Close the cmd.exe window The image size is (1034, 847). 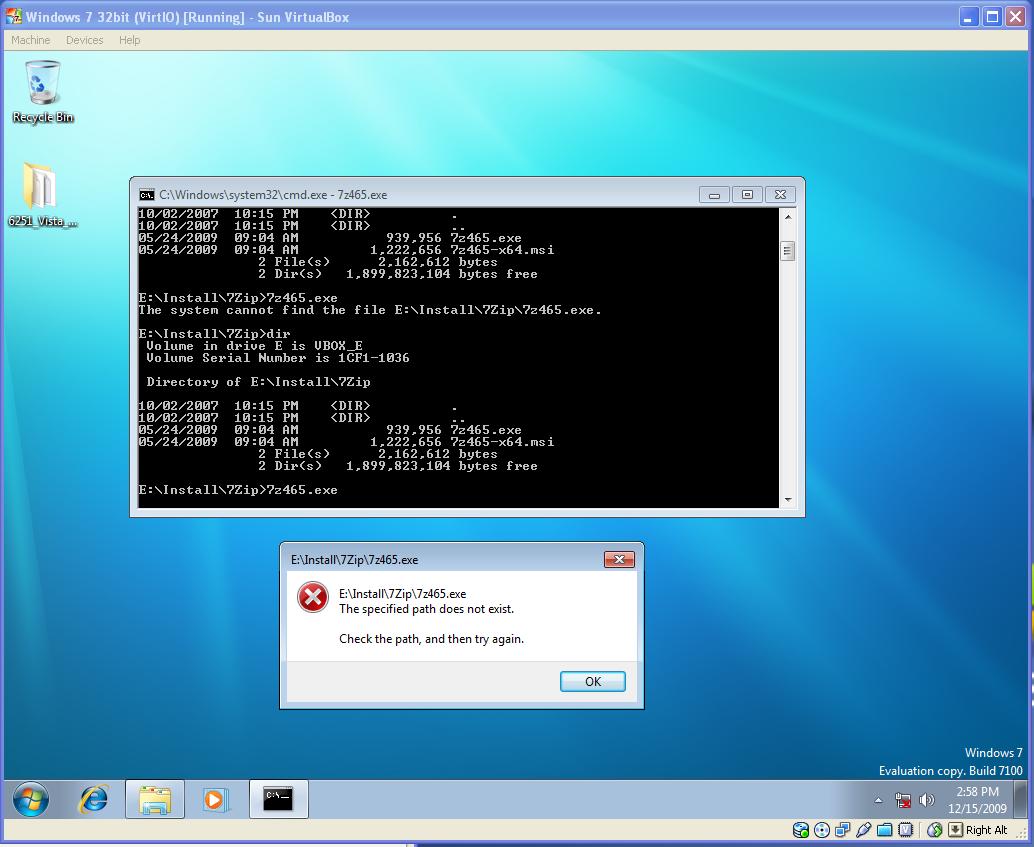780,195
